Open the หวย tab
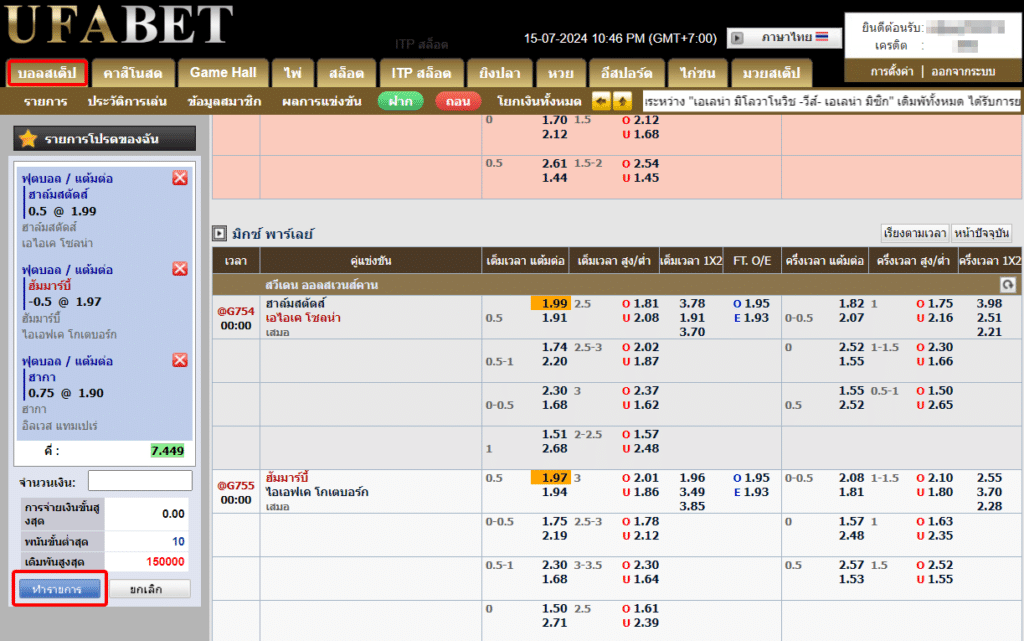1024x641 pixels. (x=560, y=72)
